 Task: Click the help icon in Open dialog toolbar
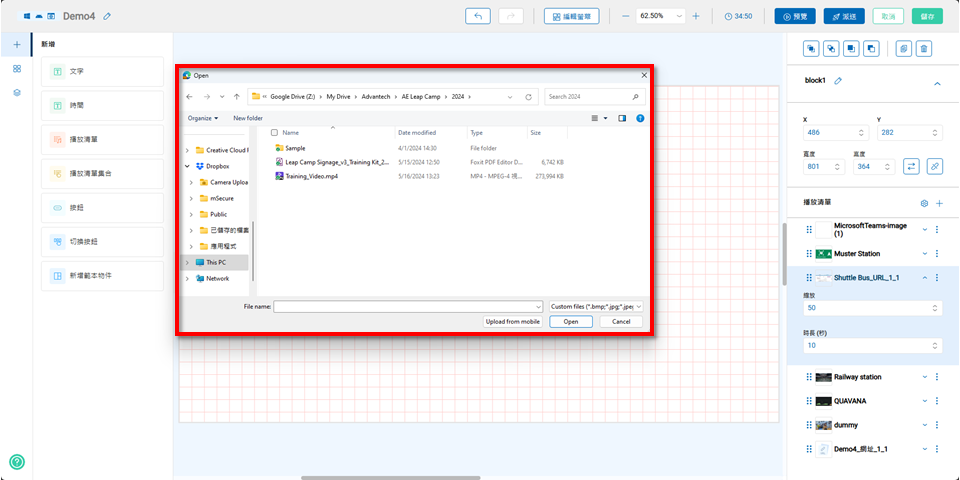(x=640, y=118)
